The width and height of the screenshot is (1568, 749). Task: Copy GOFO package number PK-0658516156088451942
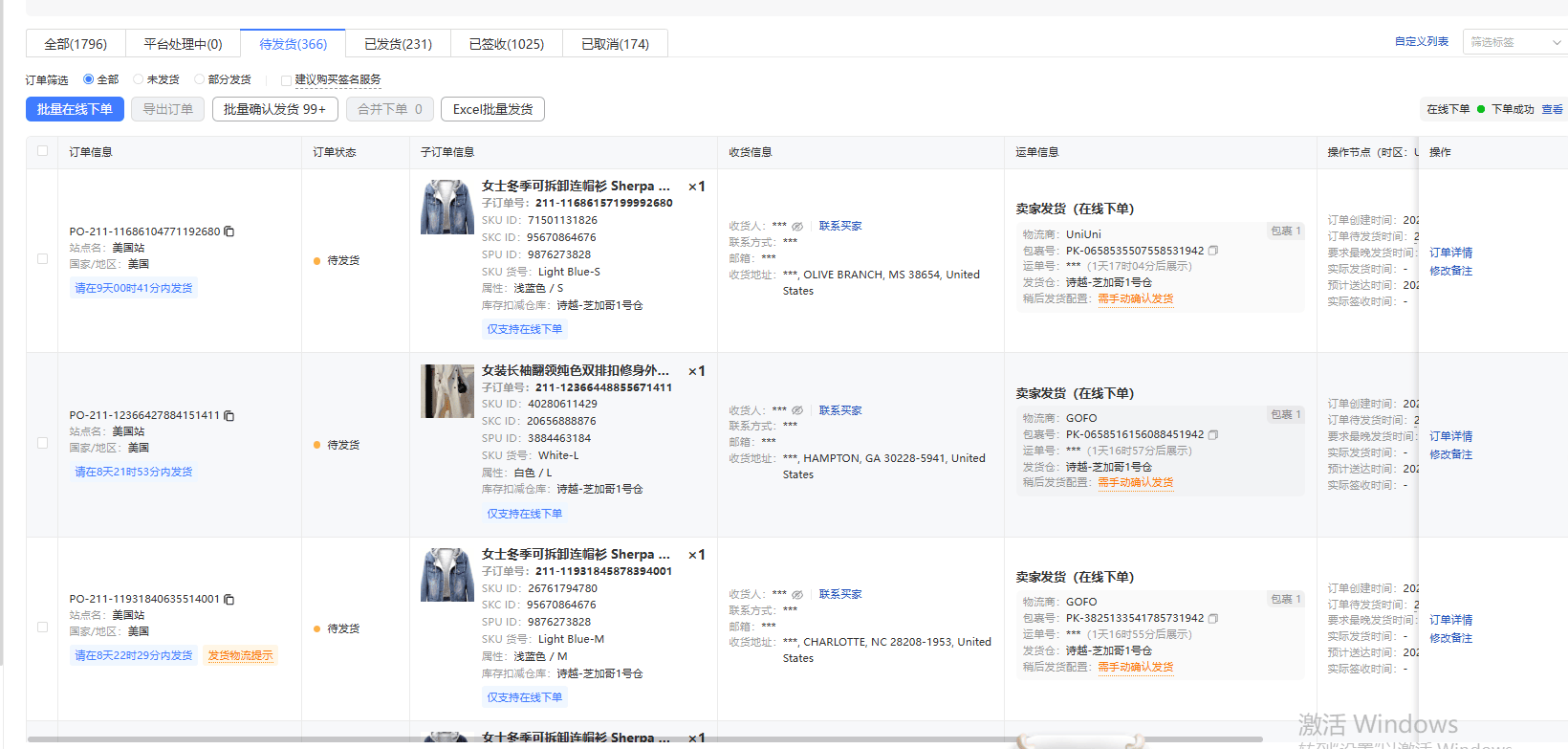click(1213, 434)
